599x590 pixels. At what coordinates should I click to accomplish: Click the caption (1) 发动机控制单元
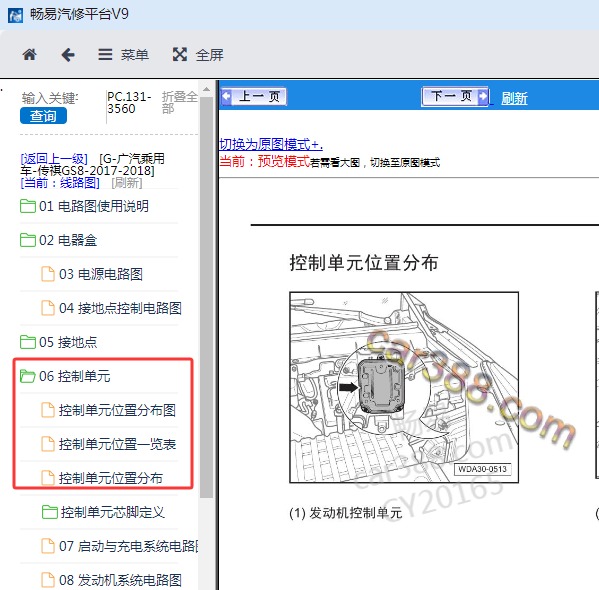[x=345, y=512]
